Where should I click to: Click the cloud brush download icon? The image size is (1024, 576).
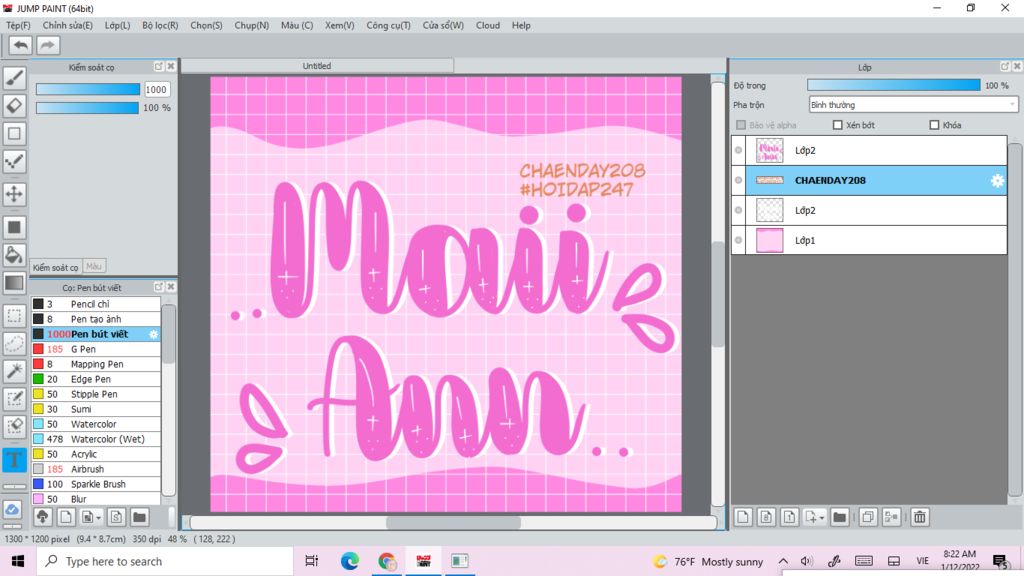[42, 517]
